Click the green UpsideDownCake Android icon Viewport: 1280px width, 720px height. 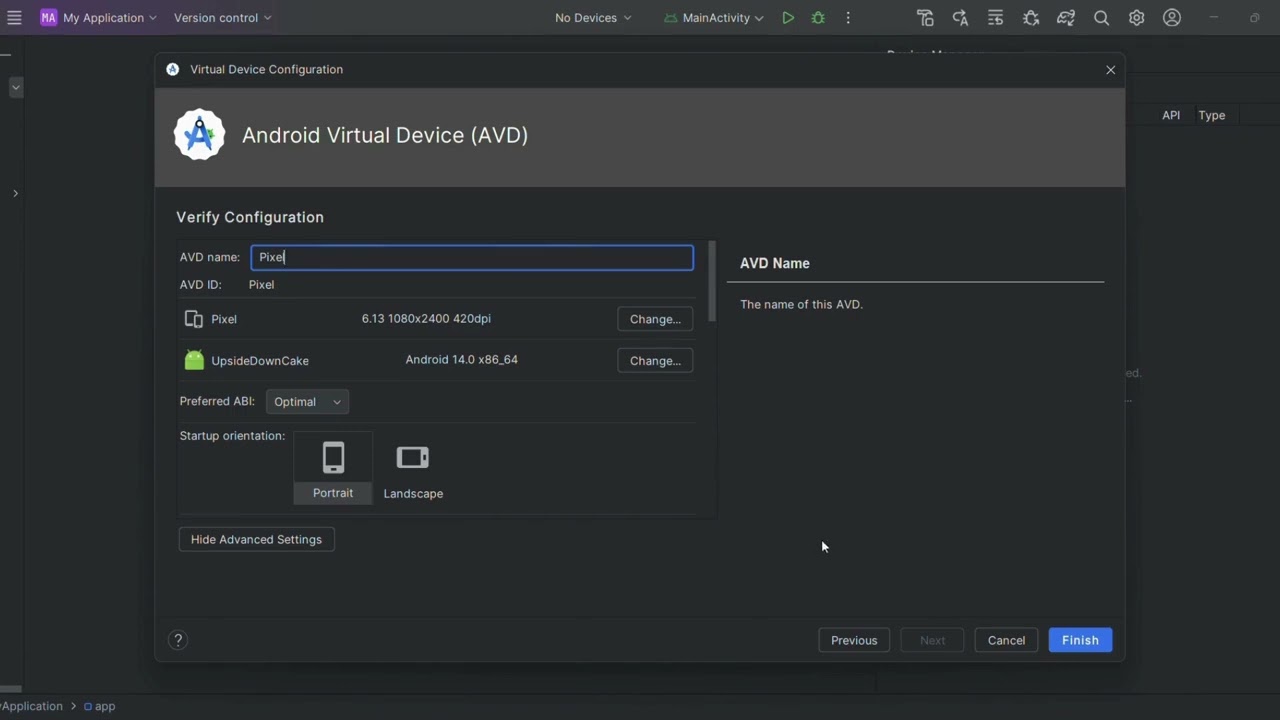[x=194, y=360]
